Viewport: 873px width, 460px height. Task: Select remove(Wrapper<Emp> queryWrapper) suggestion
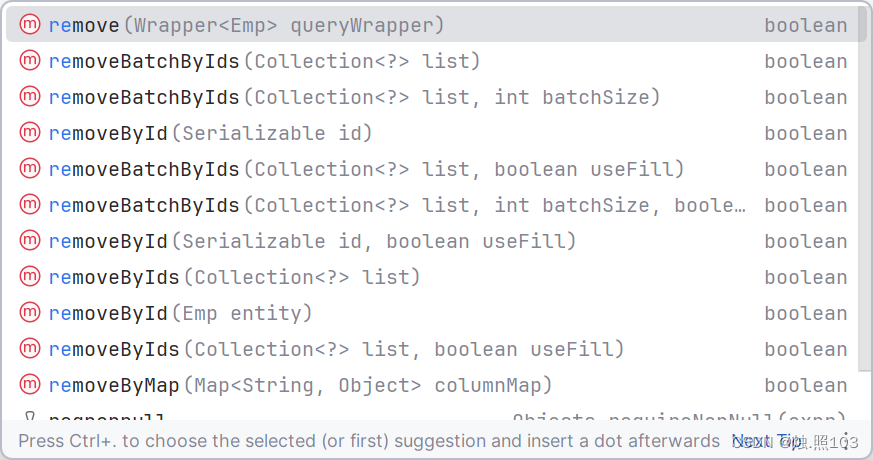pos(432,25)
